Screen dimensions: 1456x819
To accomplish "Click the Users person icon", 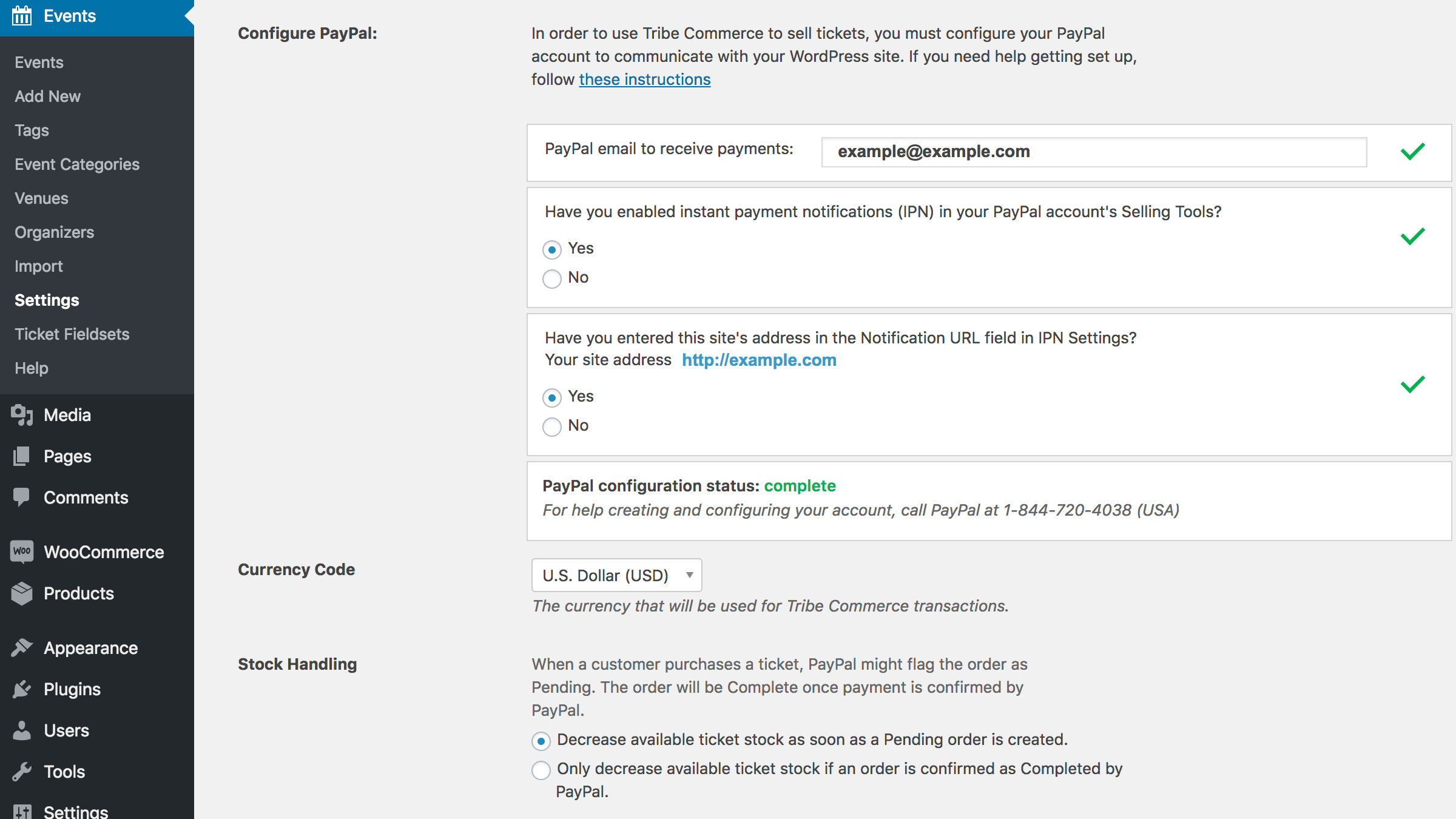I will tap(22, 730).
